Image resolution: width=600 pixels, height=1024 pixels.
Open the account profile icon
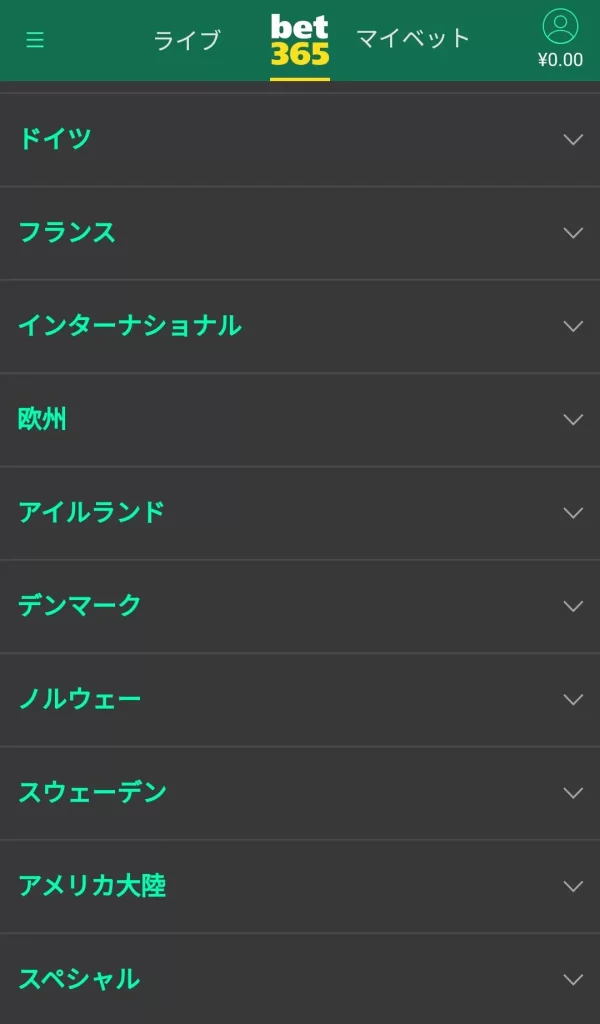coord(560,26)
